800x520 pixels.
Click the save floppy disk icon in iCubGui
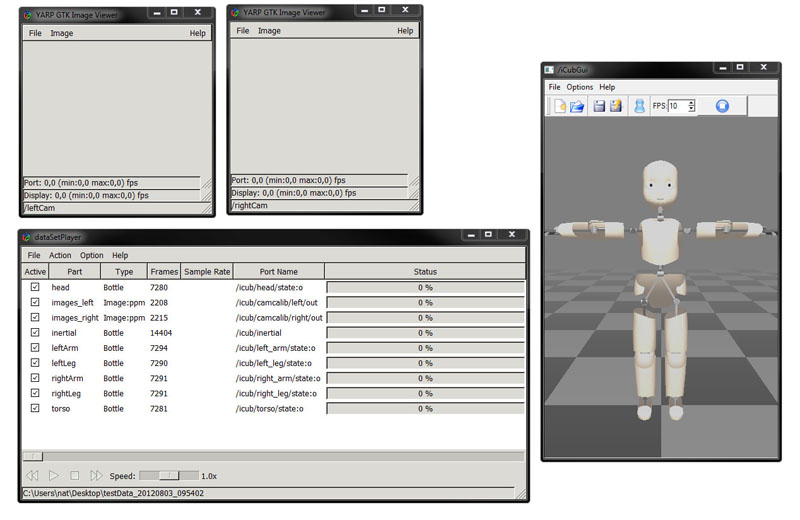pos(599,106)
